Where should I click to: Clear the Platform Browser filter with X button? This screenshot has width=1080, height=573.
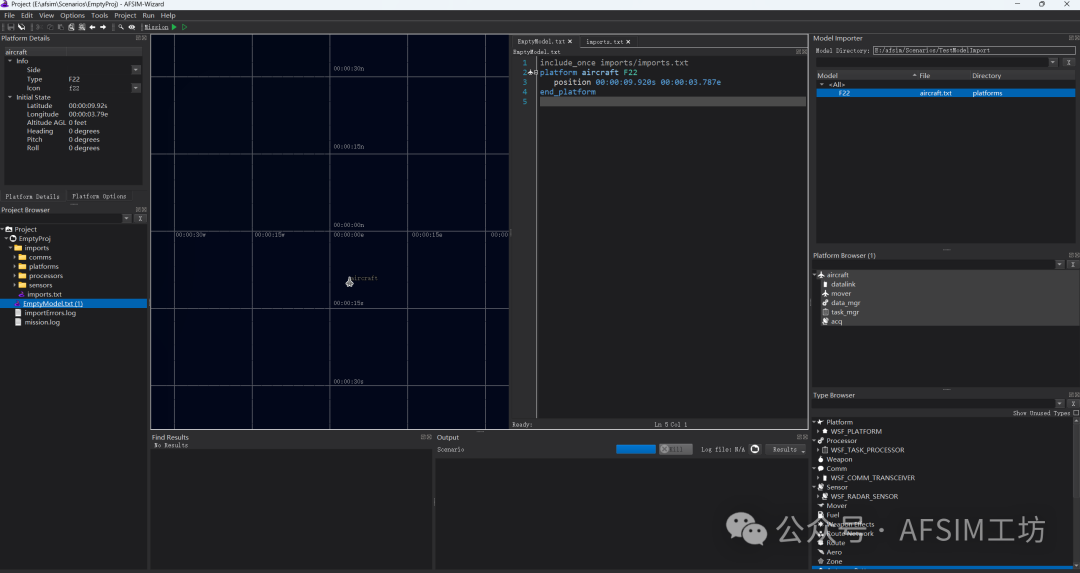(1072, 264)
